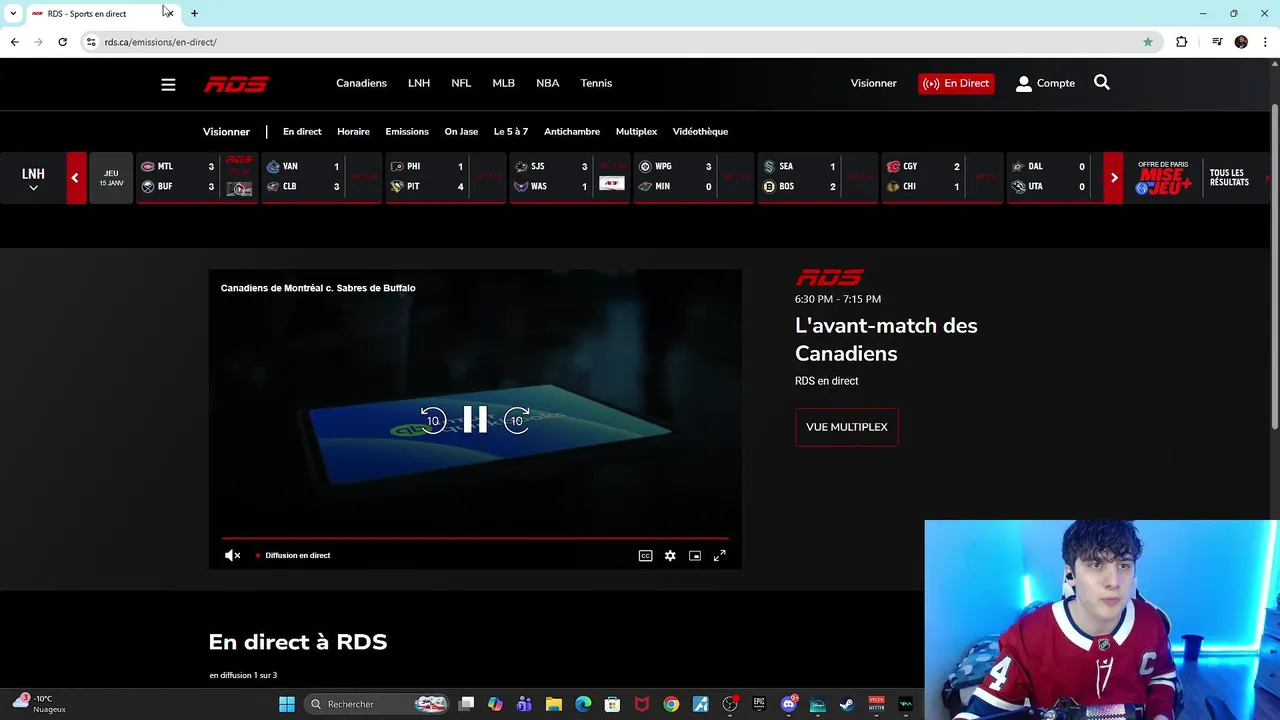
Task: Open Tous les résultats link
Action: [x=1229, y=178]
